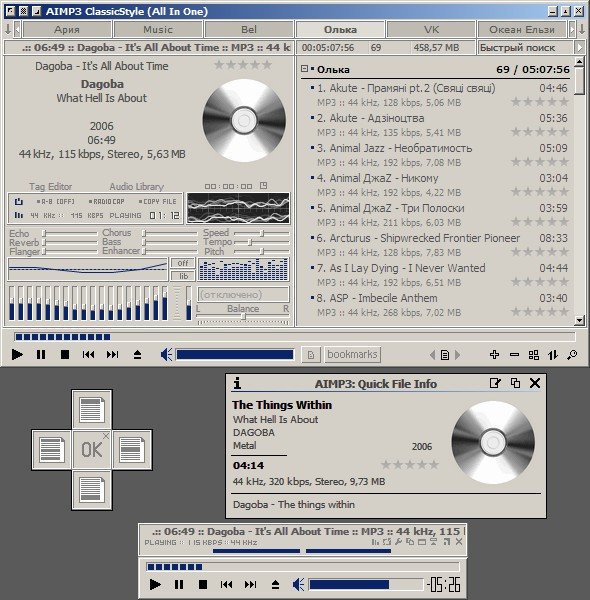The image size is (590, 600).
Task: Adjust the Speed slider
Action: pyautogui.click(x=262, y=233)
